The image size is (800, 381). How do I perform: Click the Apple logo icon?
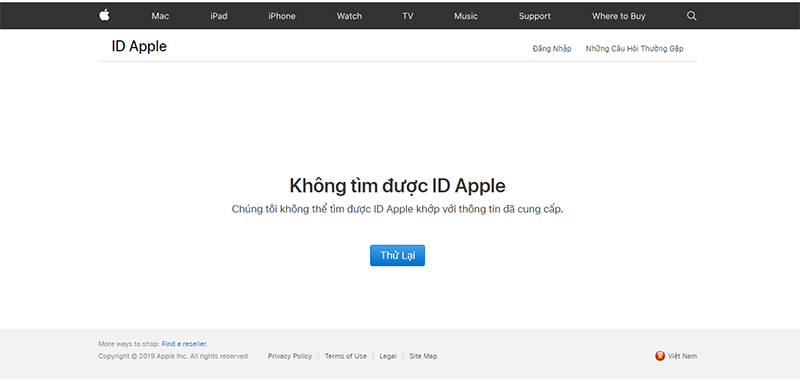pos(105,15)
